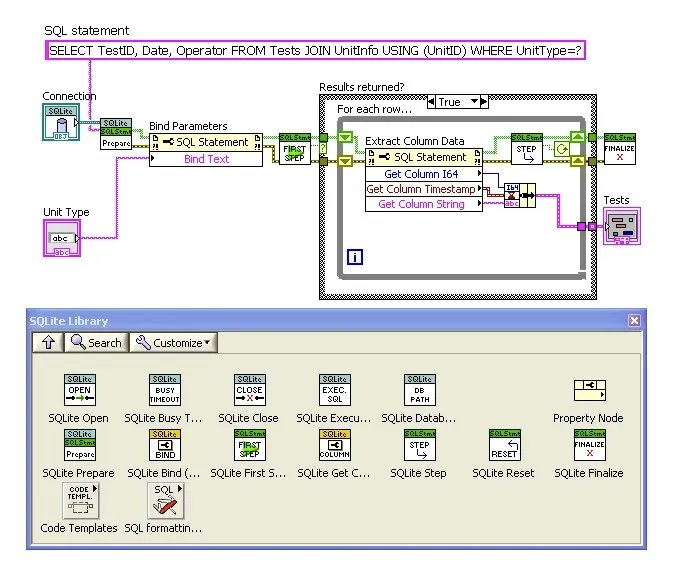The height and width of the screenshot is (568, 691).
Task: Select the Get Column String method row
Action: pyautogui.click(x=424, y=204)
